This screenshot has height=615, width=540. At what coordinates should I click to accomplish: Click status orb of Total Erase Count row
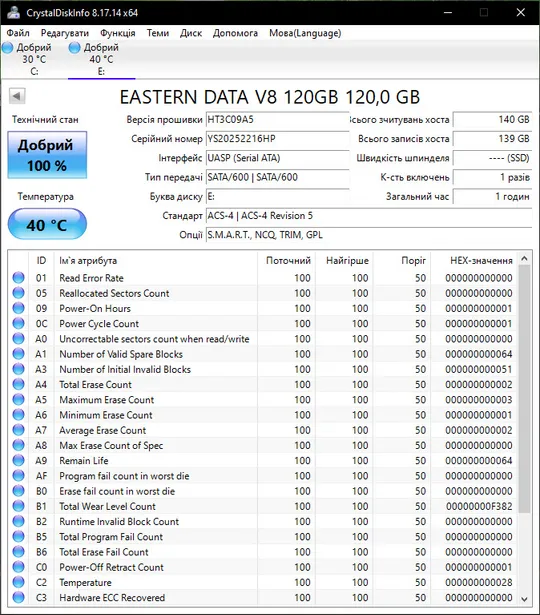pyautogui.click(x=18, y=384)
